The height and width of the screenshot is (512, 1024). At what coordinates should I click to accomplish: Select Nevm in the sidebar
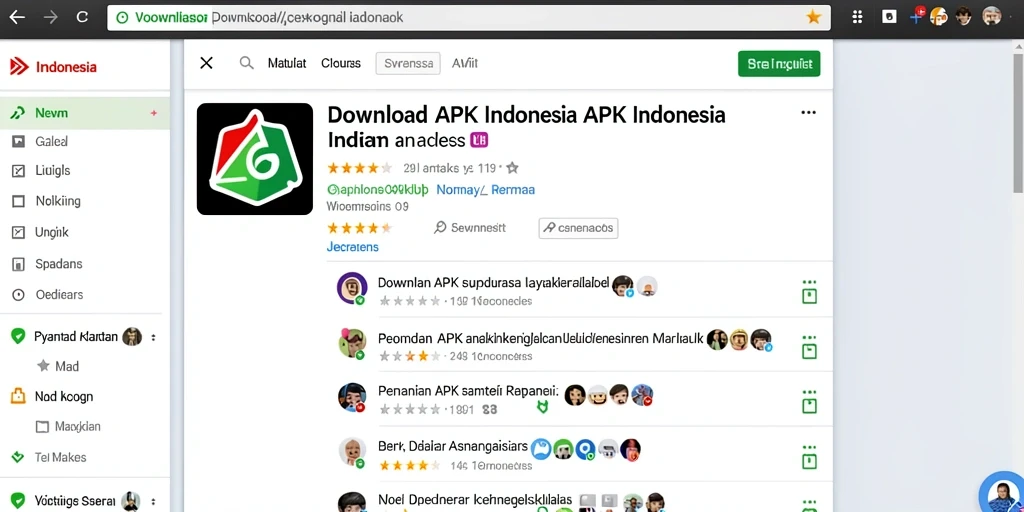tap(85, 113)
